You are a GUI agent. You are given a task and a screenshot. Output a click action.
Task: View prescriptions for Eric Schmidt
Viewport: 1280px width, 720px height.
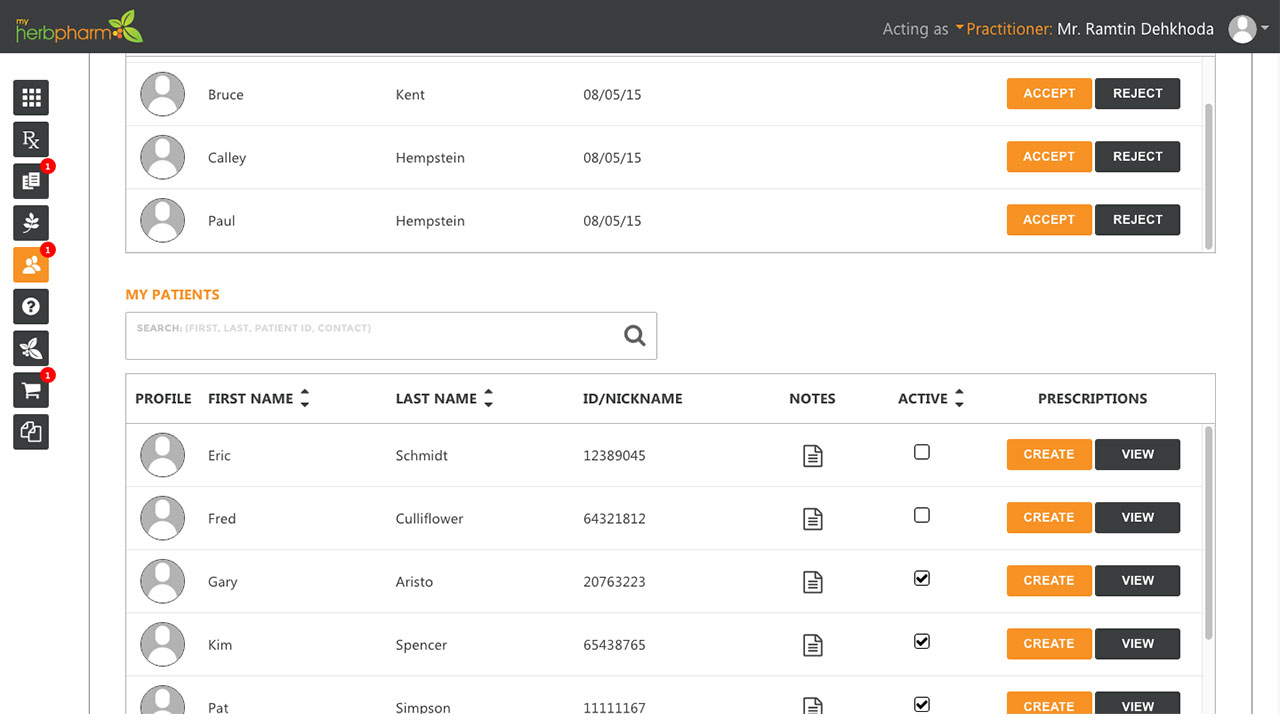pyautogui.click(x=1138, y=454)
